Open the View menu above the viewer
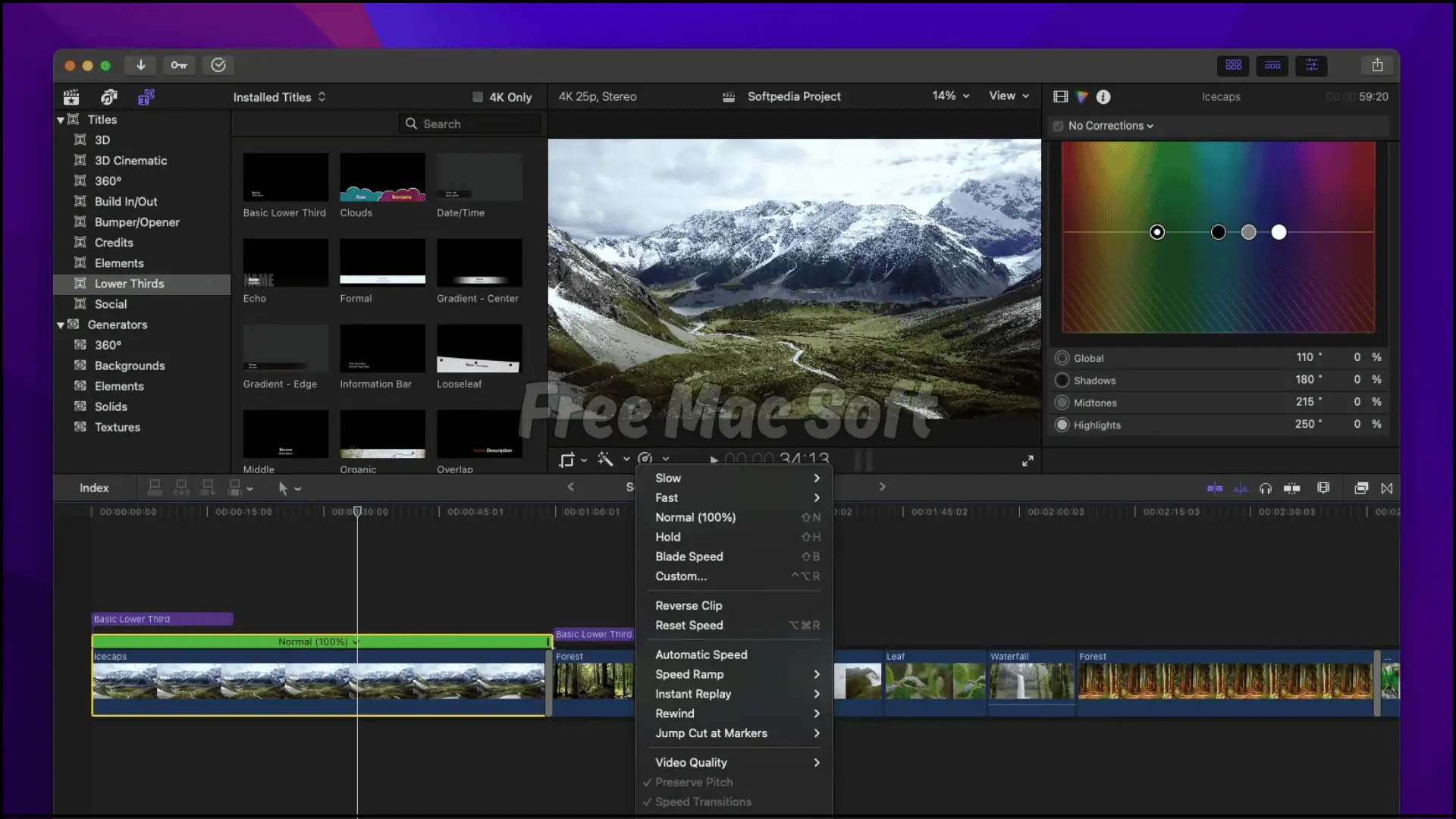 click(1009, 96)
